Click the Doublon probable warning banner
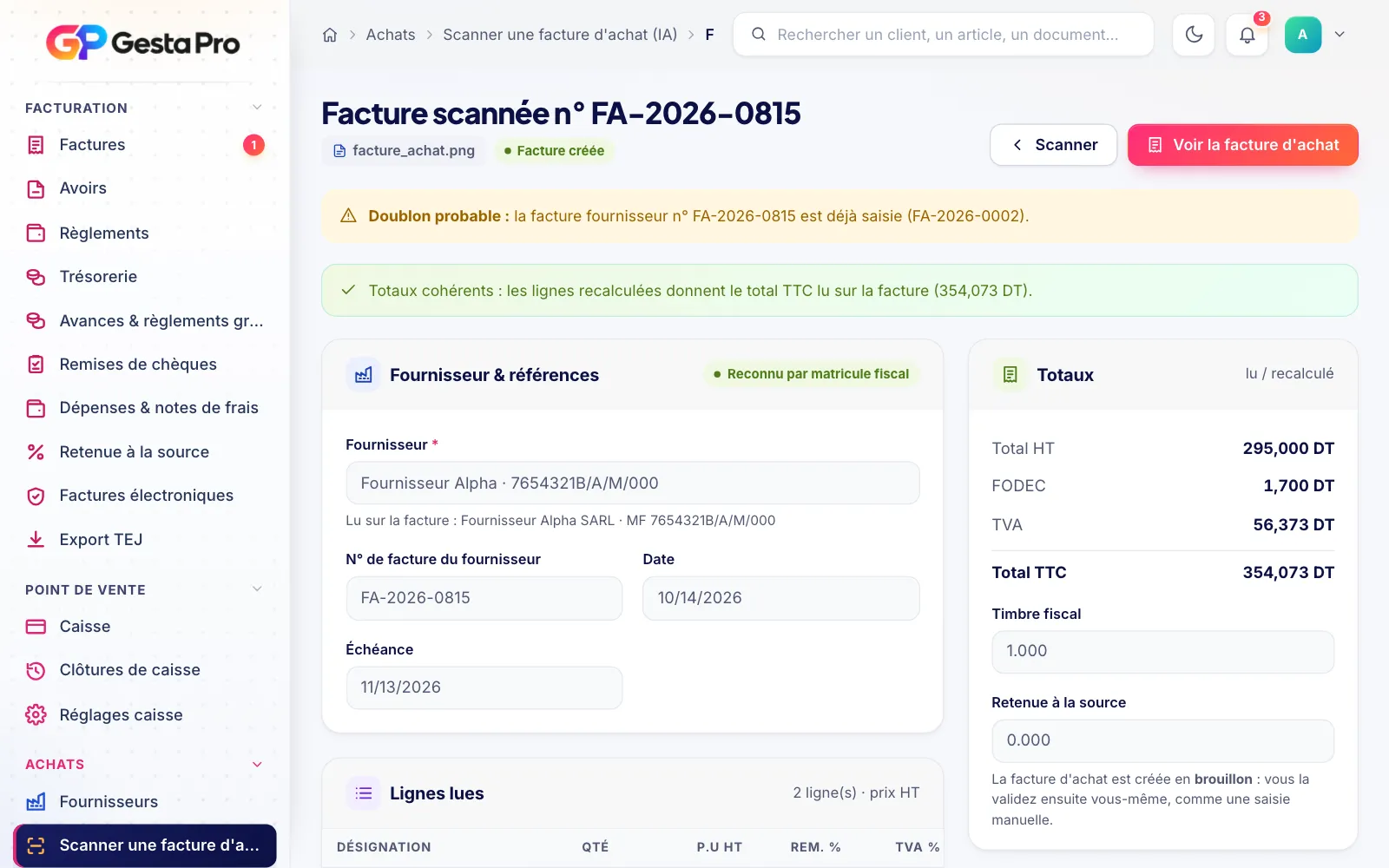Viewport: 1389px width, 868px height. coord(839,216)
